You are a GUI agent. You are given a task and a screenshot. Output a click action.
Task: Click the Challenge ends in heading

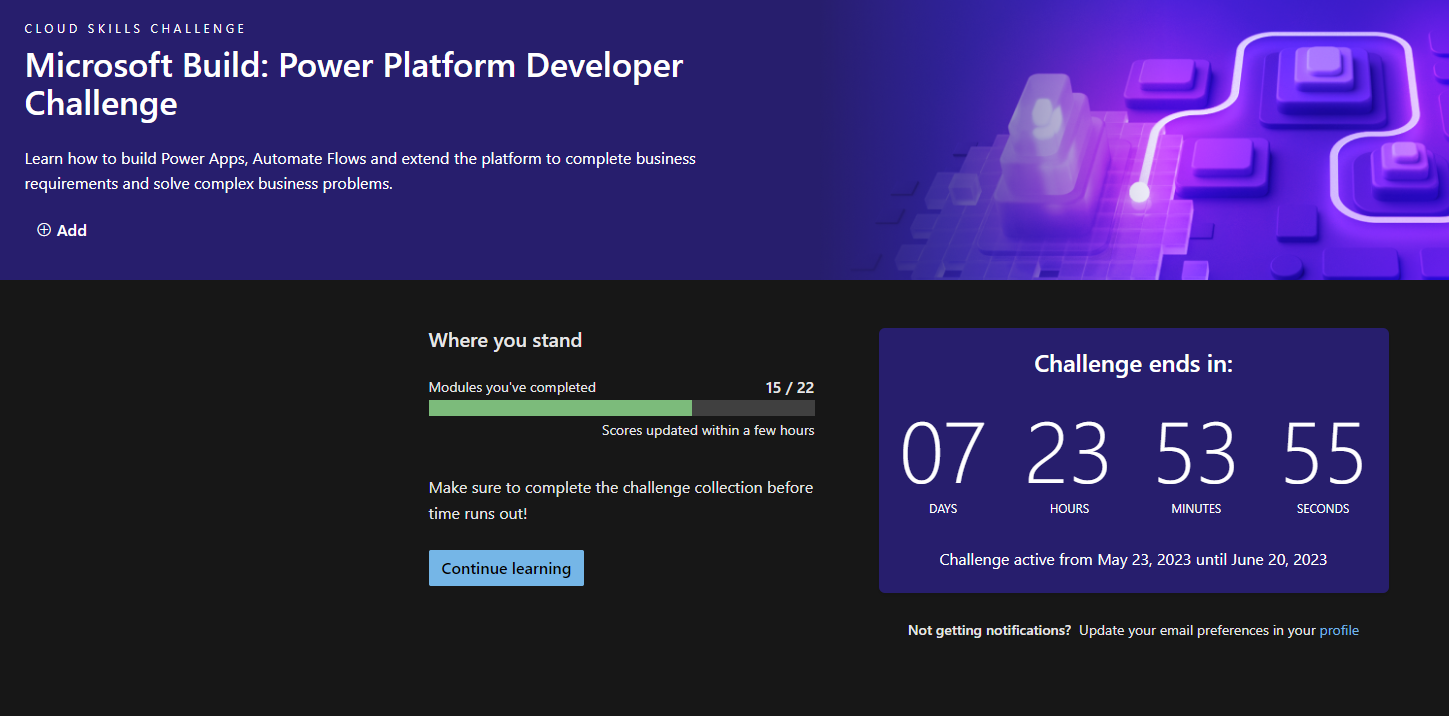click(1133, 364)
